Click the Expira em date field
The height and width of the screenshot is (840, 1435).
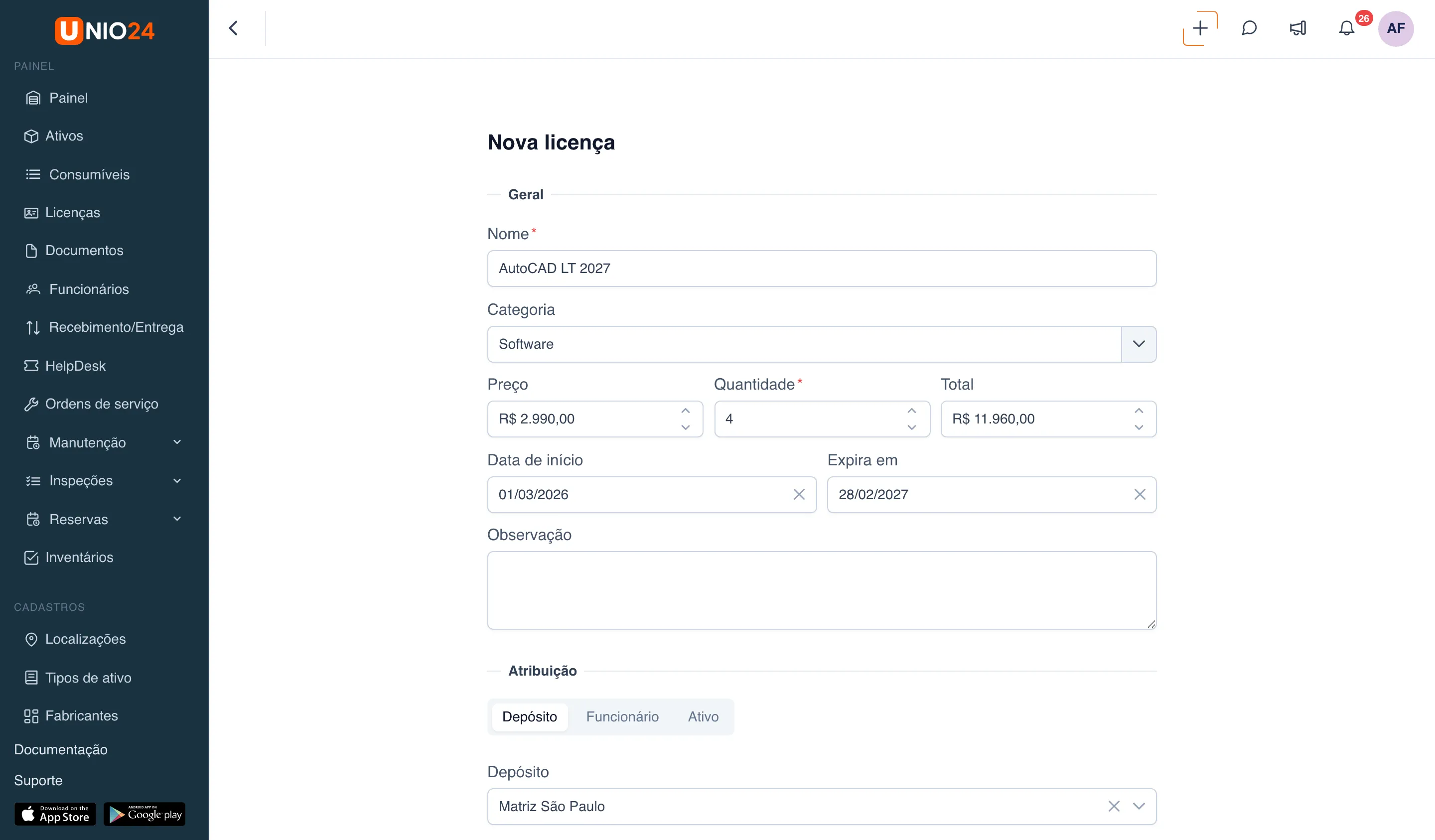pyautogui.click(x=992, y=494)
